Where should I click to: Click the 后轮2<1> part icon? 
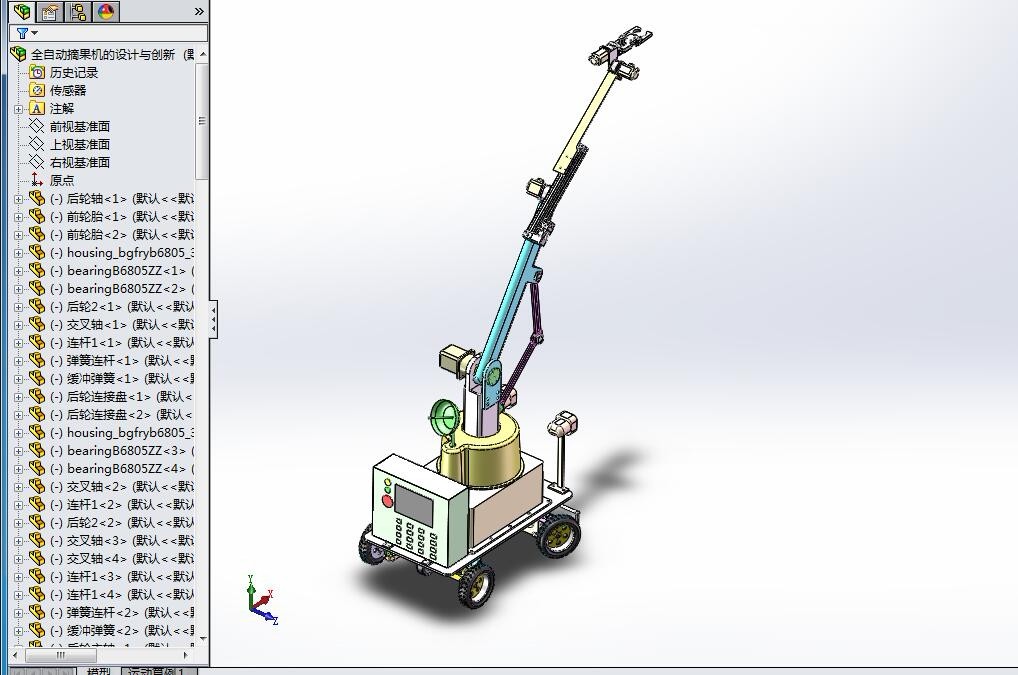pyautogui.click(x=37, y=306)
